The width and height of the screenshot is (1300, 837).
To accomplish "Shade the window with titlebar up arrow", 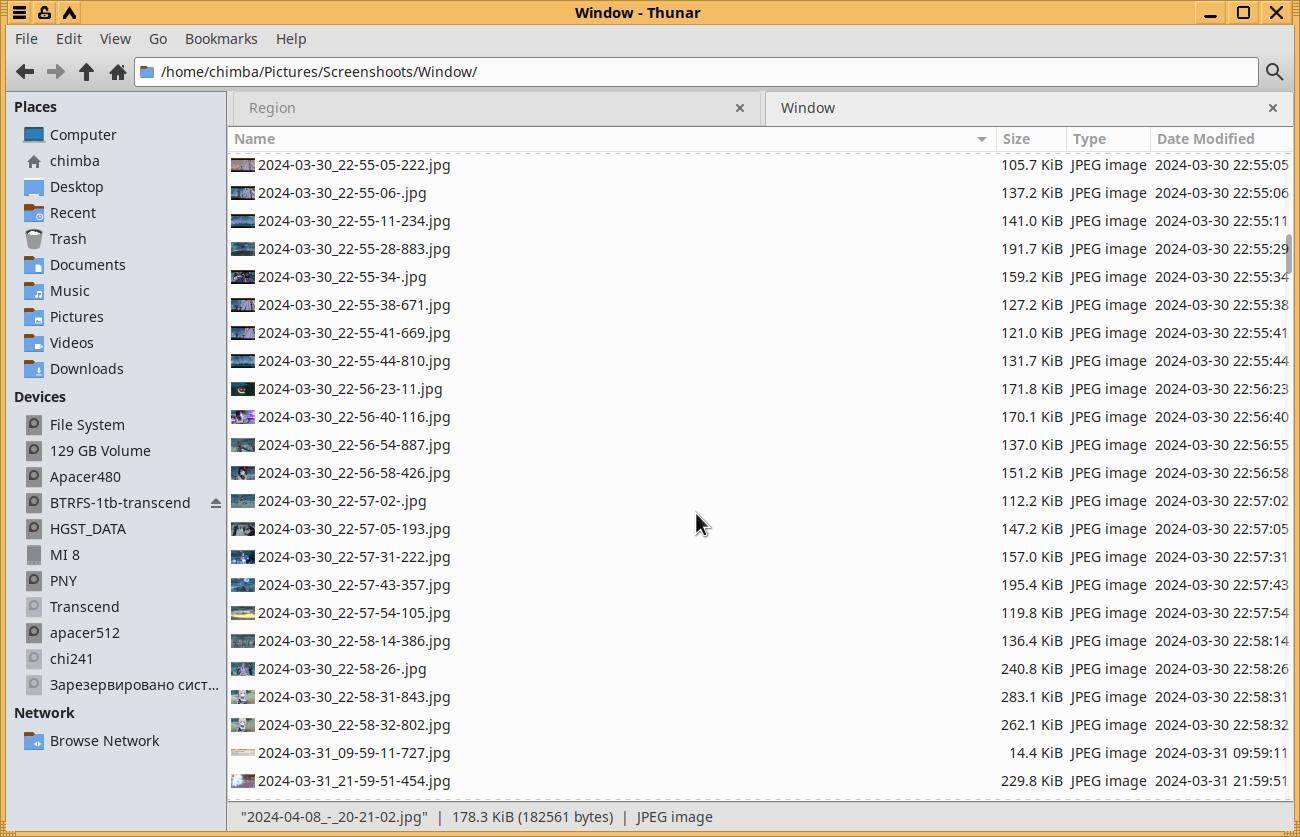I will tap(69, 13).
